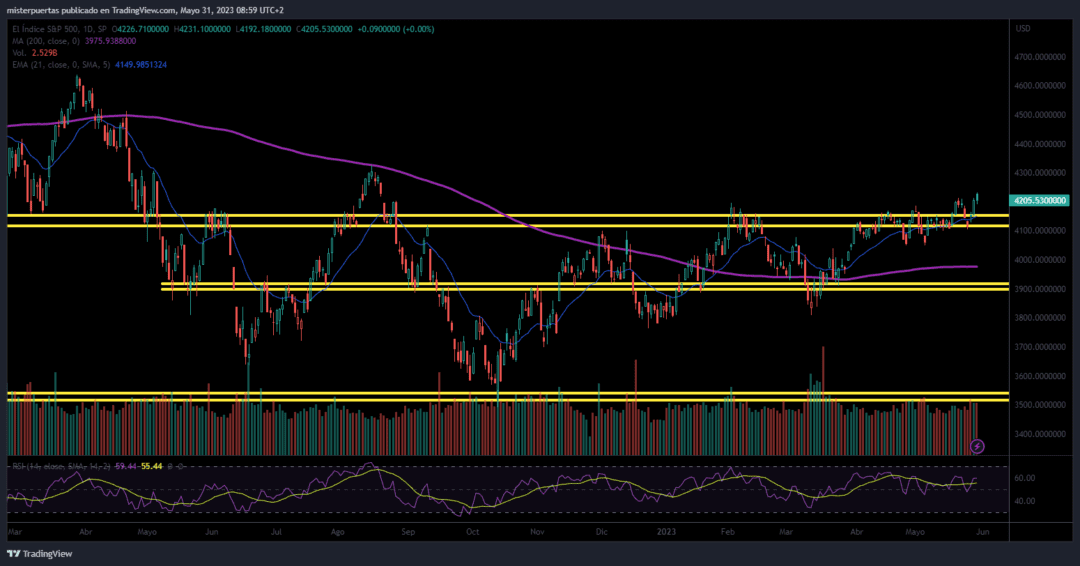The height and width of the screenshot is (566, 1080).
Task: Click the 3400.0000000 price scale label
Action: 1040,434
